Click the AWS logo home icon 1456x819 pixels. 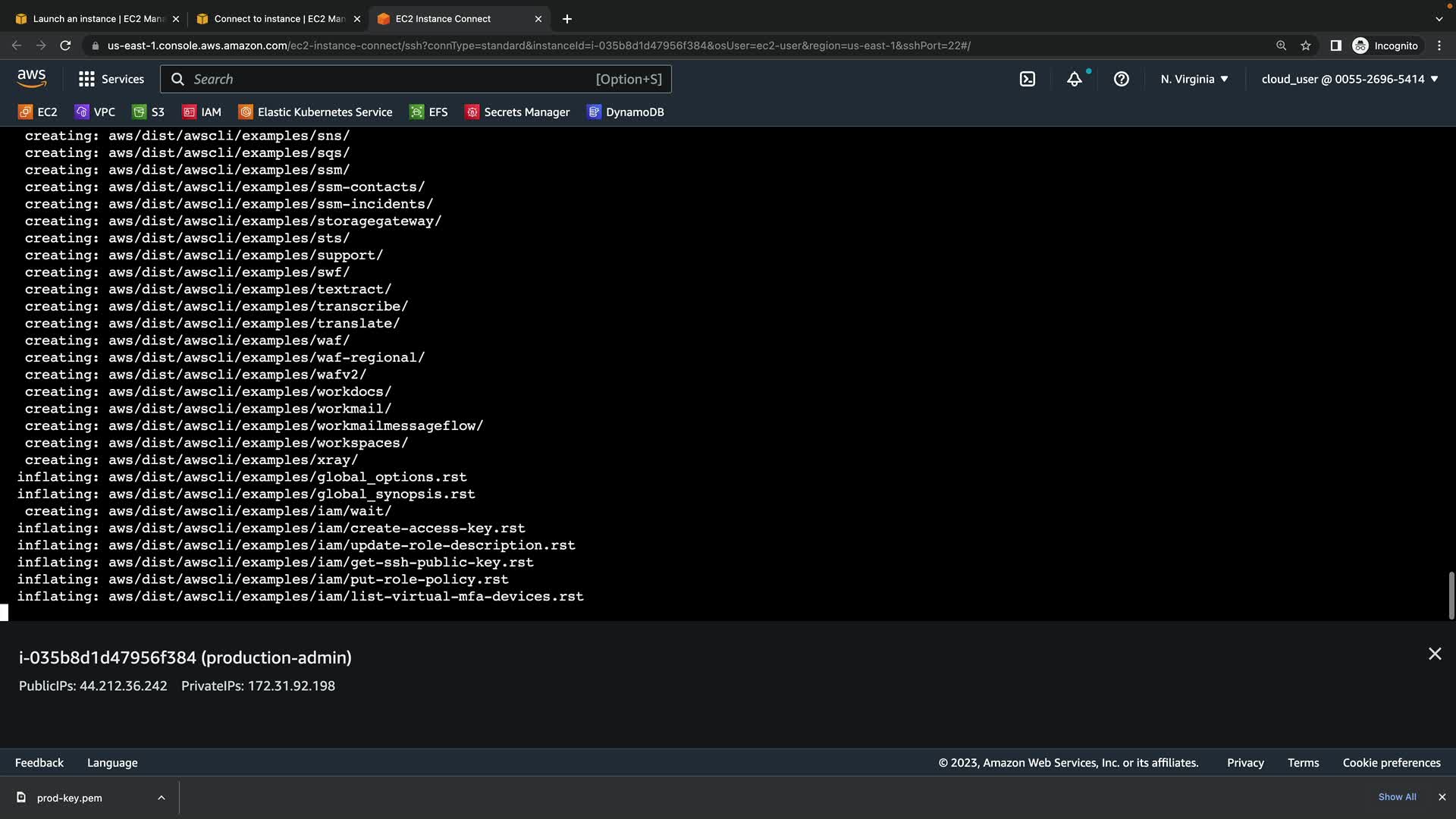32,78
